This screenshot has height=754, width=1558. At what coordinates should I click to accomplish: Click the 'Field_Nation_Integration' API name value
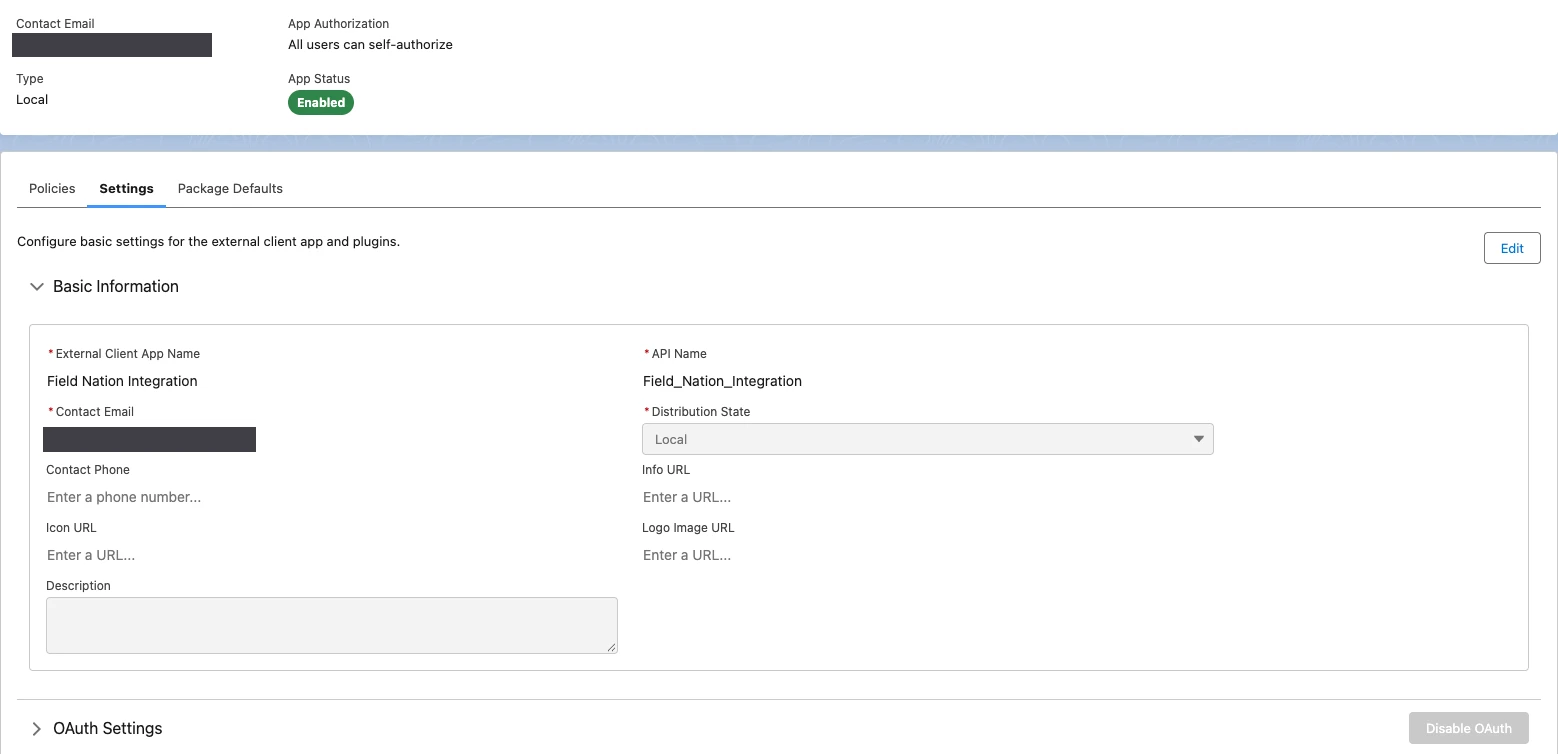click(x=722, y=381)
